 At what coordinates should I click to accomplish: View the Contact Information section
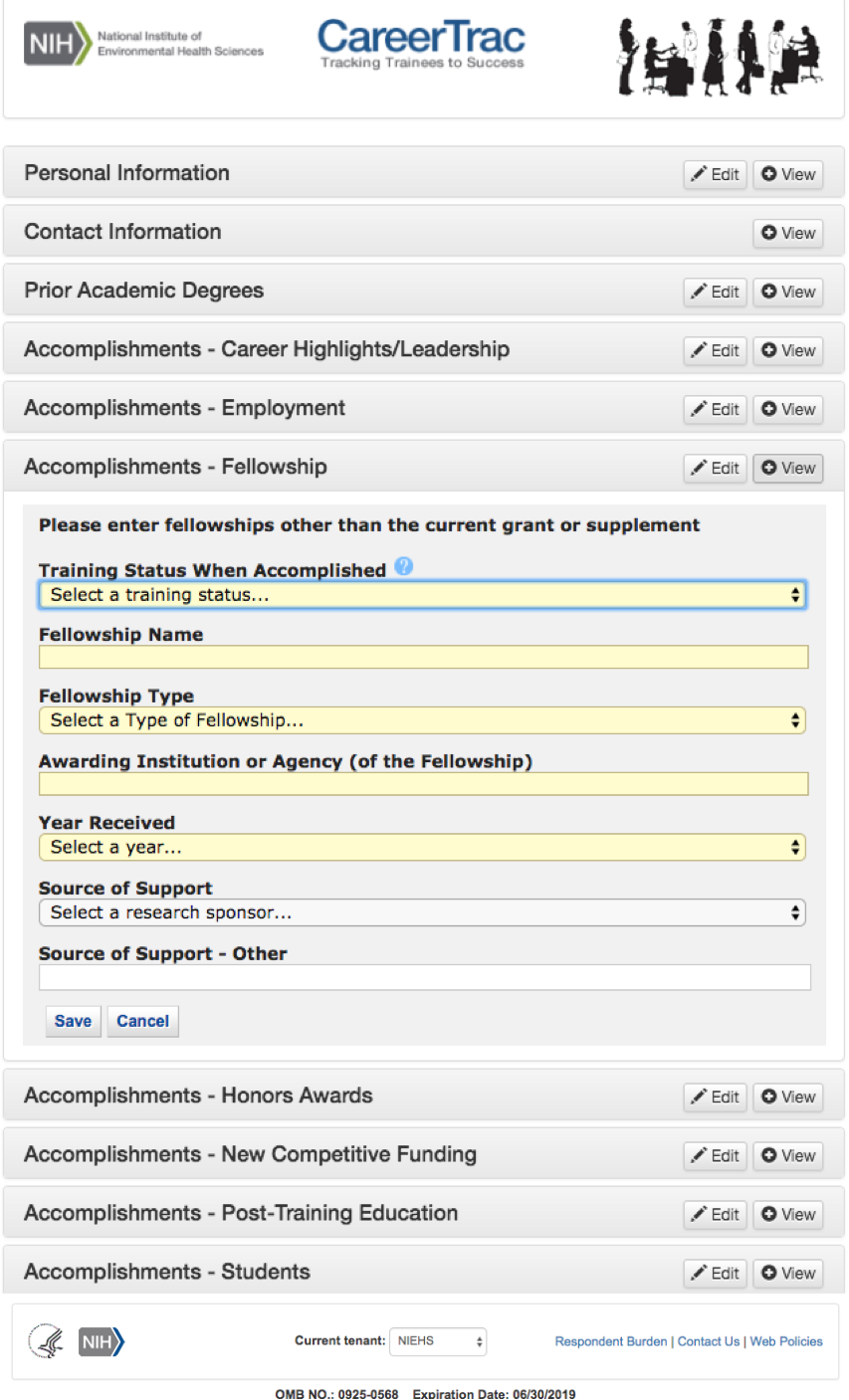pyautogui.click(x=787, y=233)
